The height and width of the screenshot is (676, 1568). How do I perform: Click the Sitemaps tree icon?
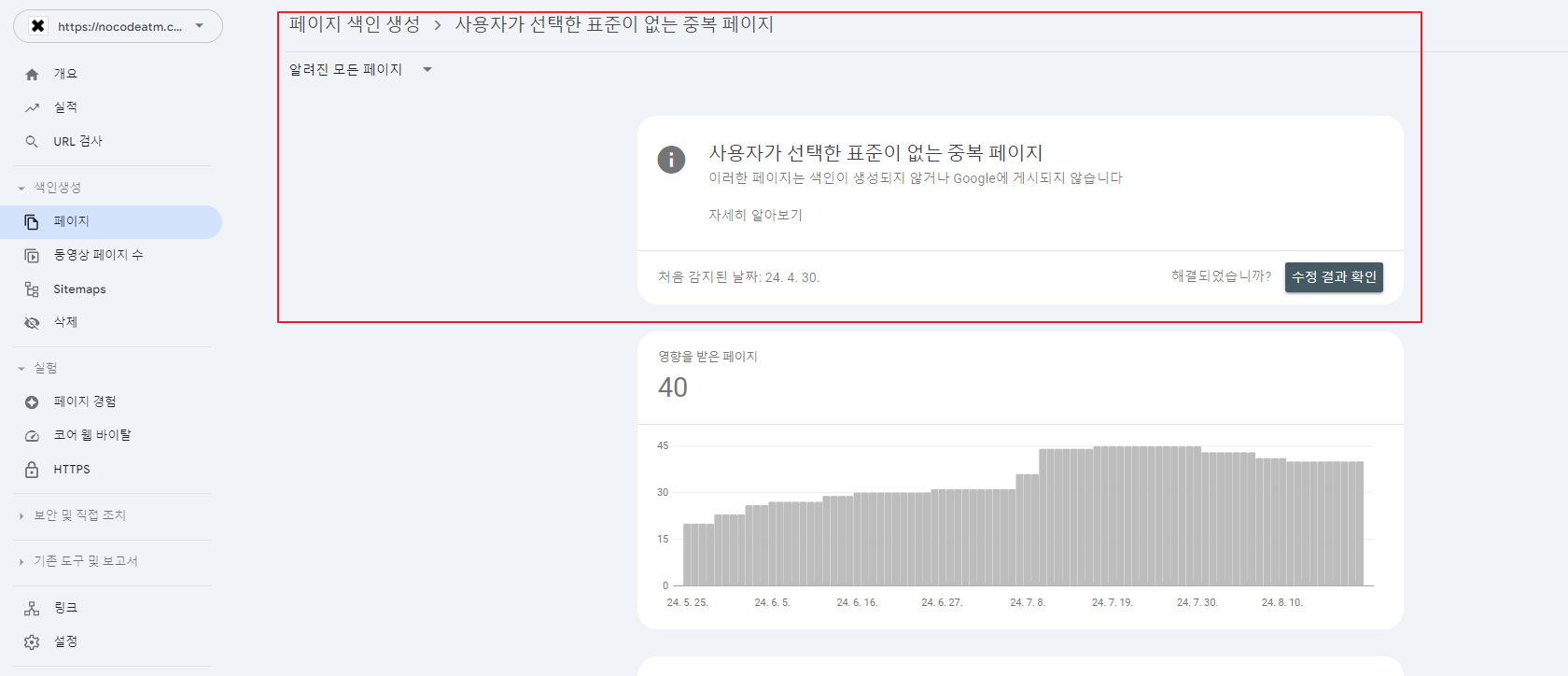point(32,289)
